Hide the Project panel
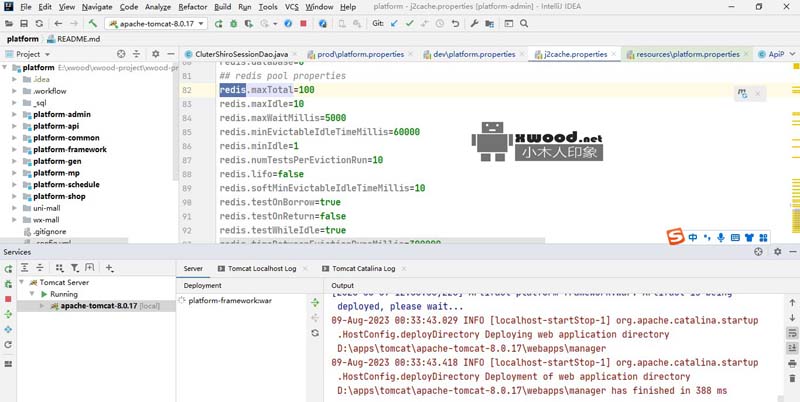Image resolution: width=800 pixels, height=402 pixels. point(171,54)
